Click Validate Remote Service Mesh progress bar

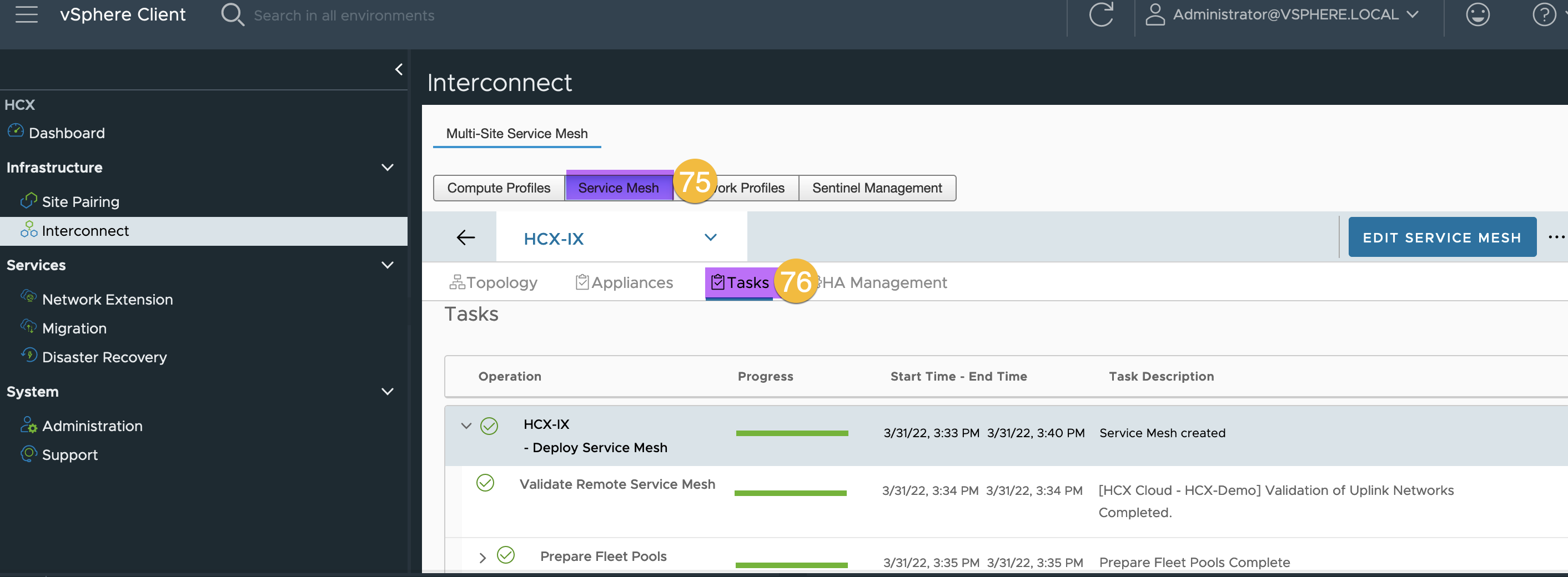pos(790,493)
